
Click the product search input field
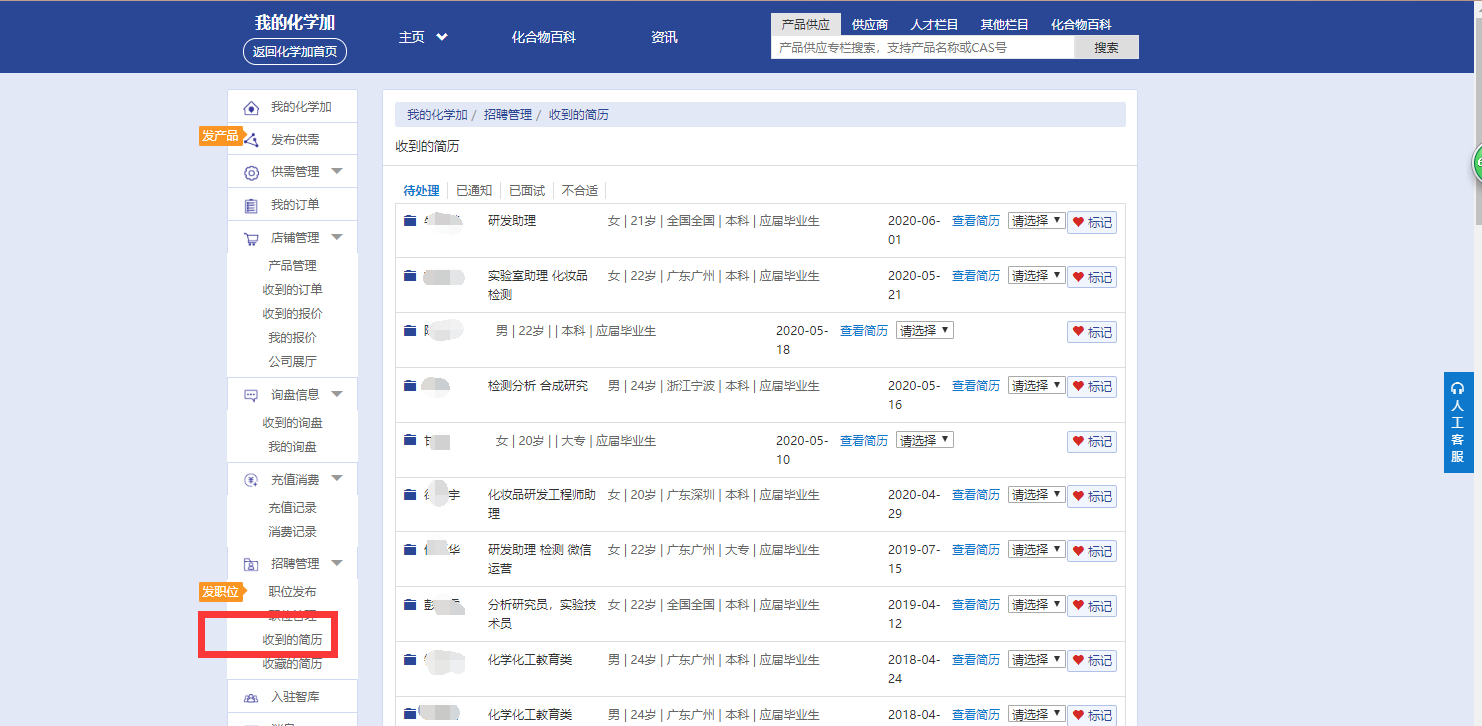click(922, 47)
